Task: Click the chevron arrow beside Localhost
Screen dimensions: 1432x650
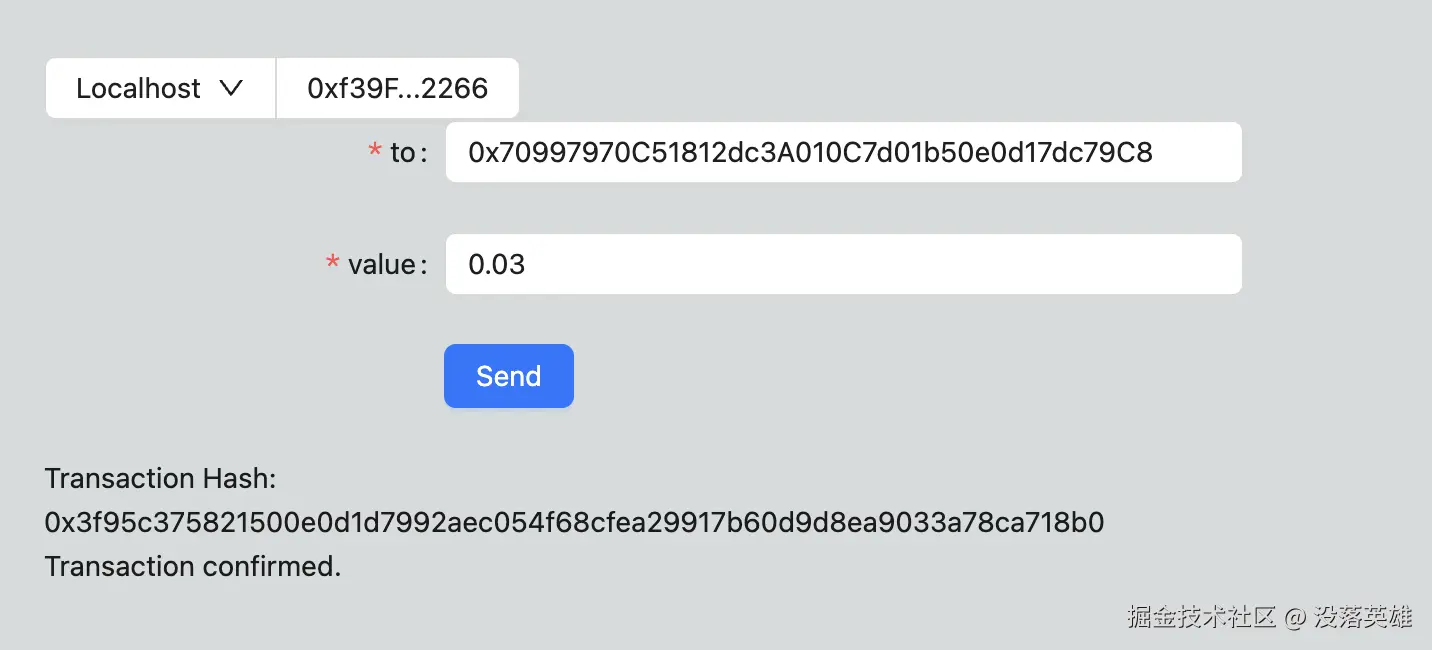Action: 231,88
